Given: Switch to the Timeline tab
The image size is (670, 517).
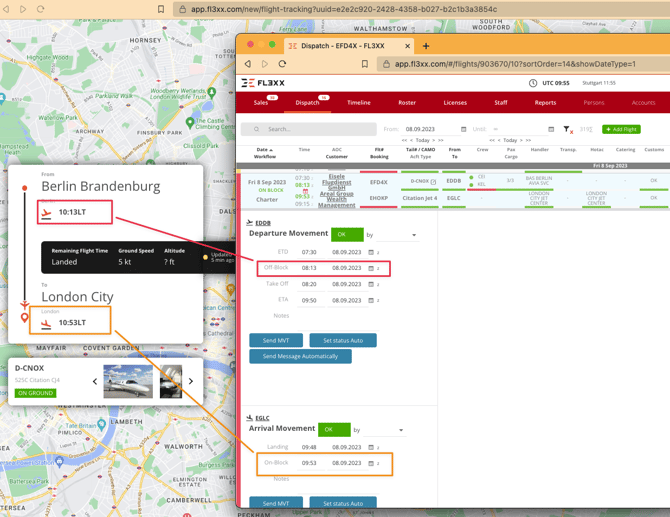Looking at the screenshot, I should tap(358, 102).
